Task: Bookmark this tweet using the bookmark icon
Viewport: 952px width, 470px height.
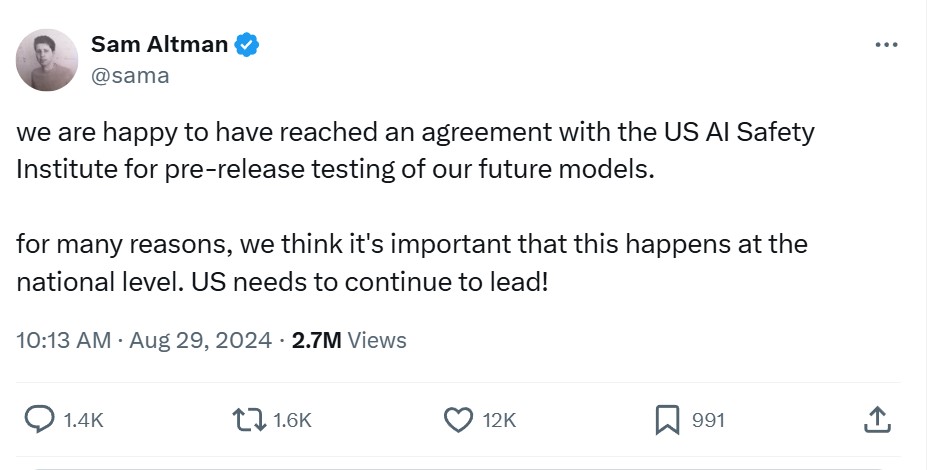Action: (x=667, y=420)
